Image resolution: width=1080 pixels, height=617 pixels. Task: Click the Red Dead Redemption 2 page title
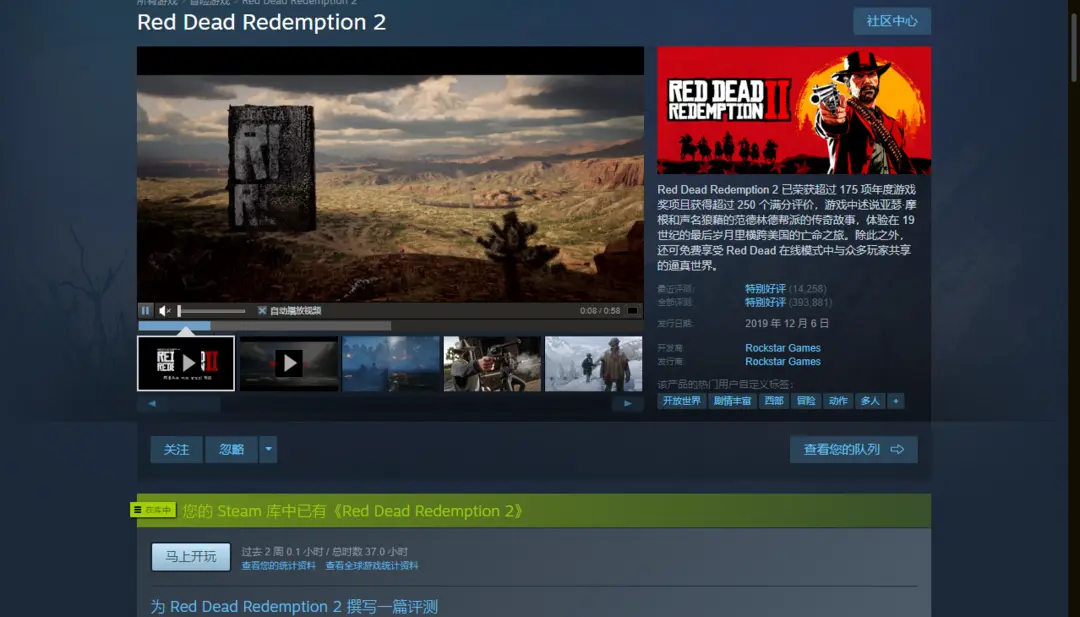(262, 22)
